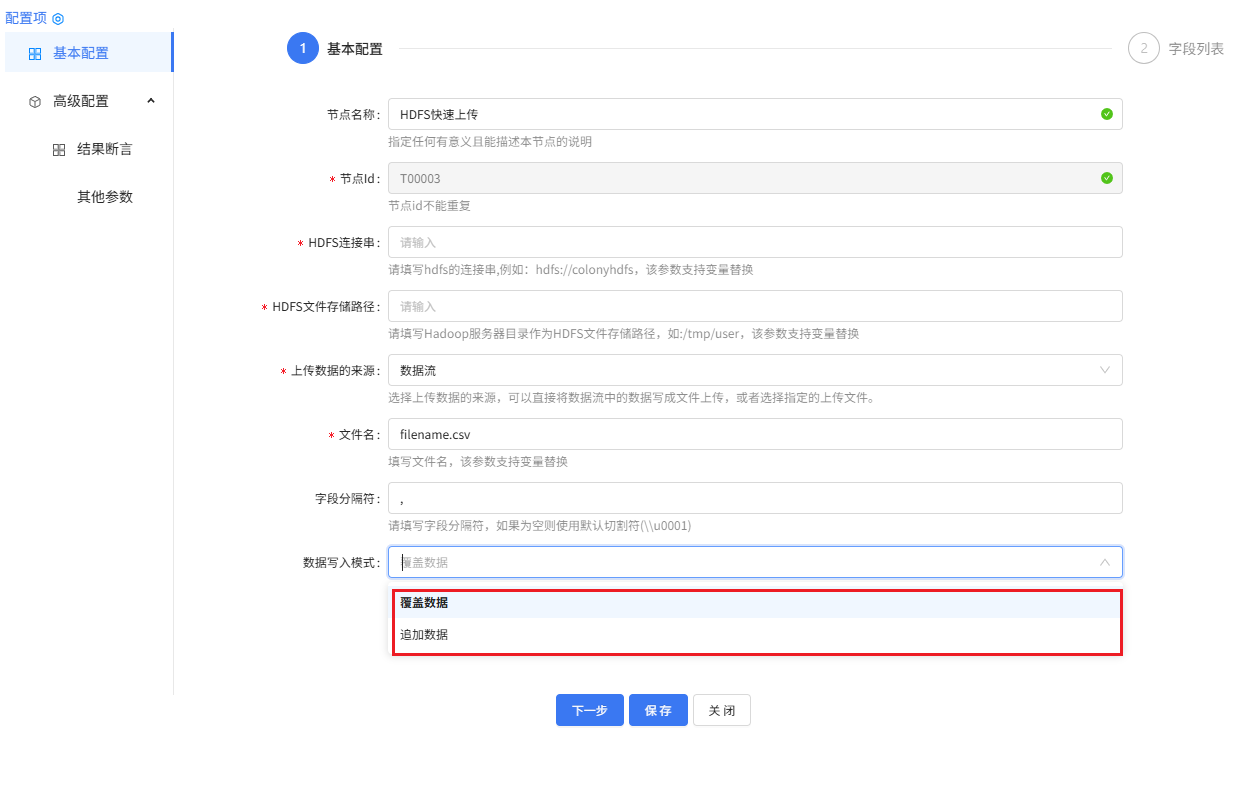Click the 关闭 button
This screenshot has height=799, width=1250.
coord(721,710)
